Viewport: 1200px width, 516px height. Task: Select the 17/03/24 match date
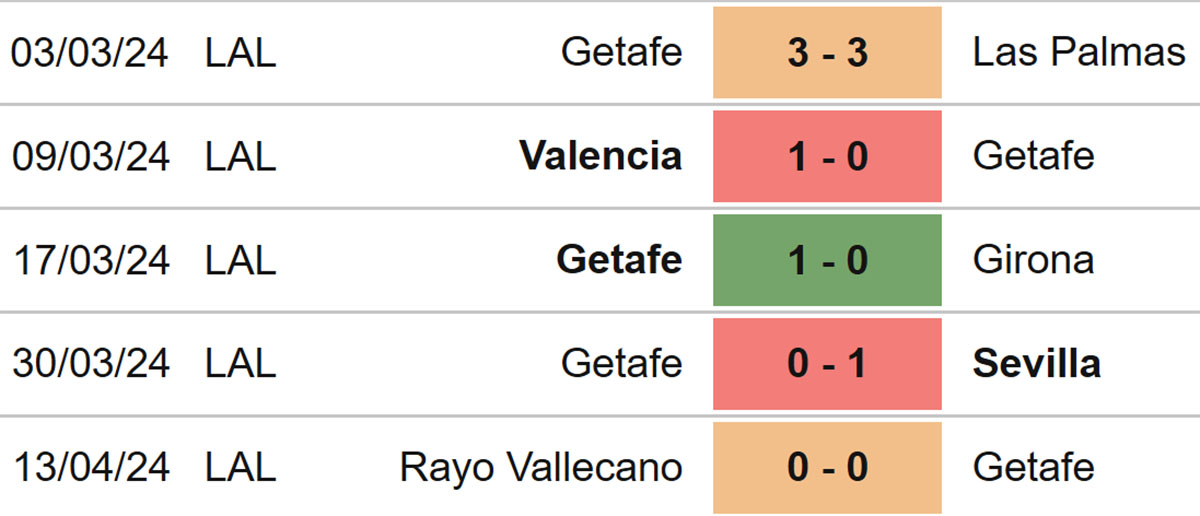pos(91,261)
